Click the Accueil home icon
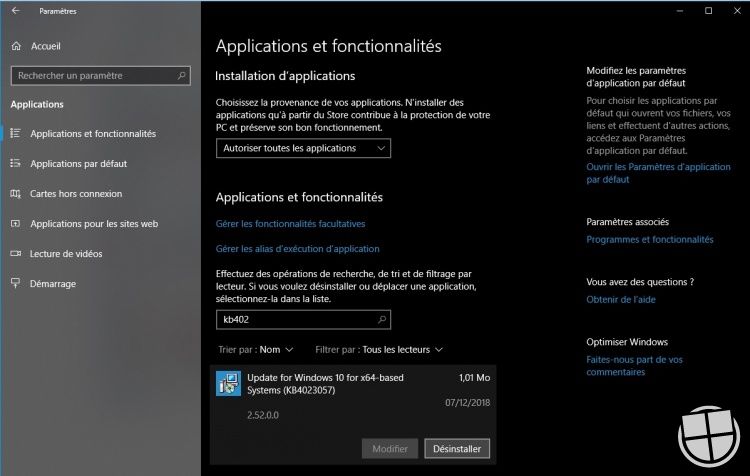 (x=16, y=46)
